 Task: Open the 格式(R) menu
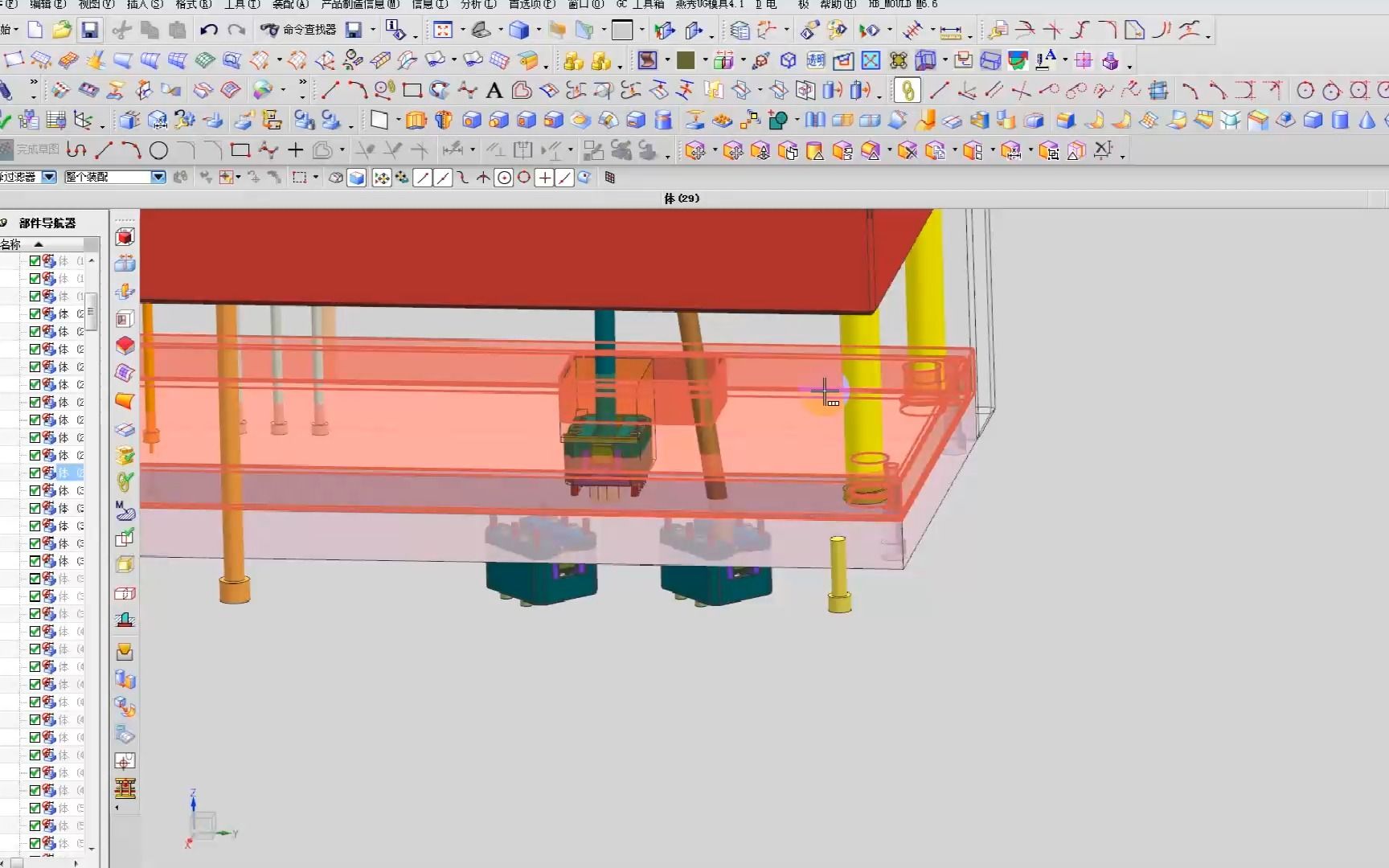[194, 4]
